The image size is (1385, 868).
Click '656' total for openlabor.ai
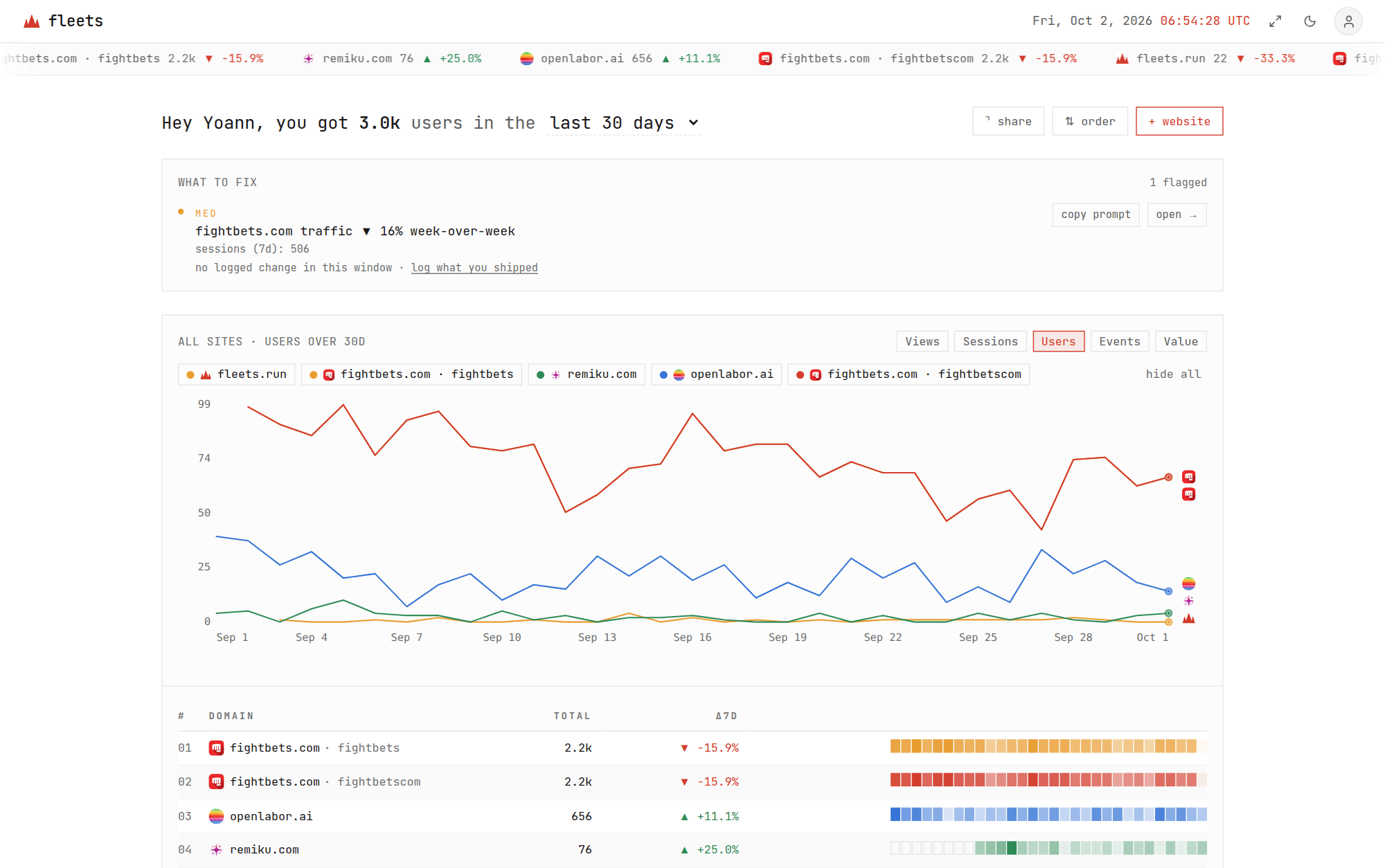582,816
